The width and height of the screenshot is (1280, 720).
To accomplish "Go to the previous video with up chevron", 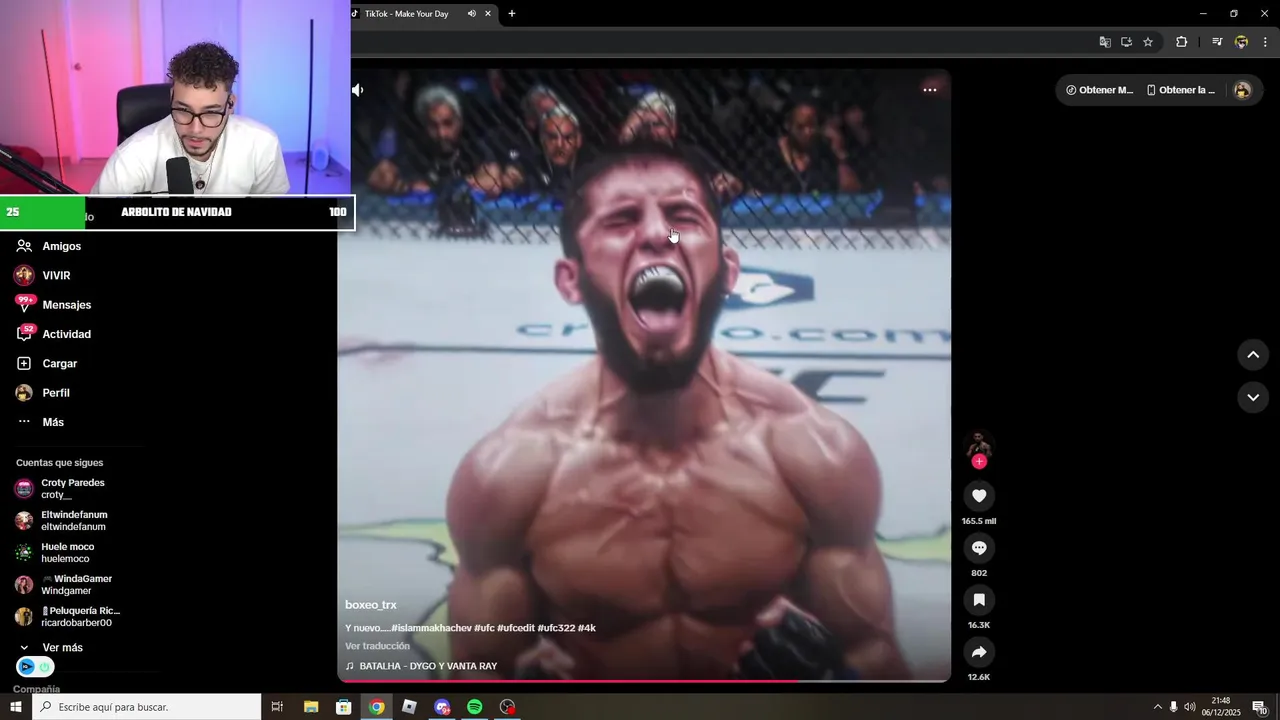I will [1253, 355].
